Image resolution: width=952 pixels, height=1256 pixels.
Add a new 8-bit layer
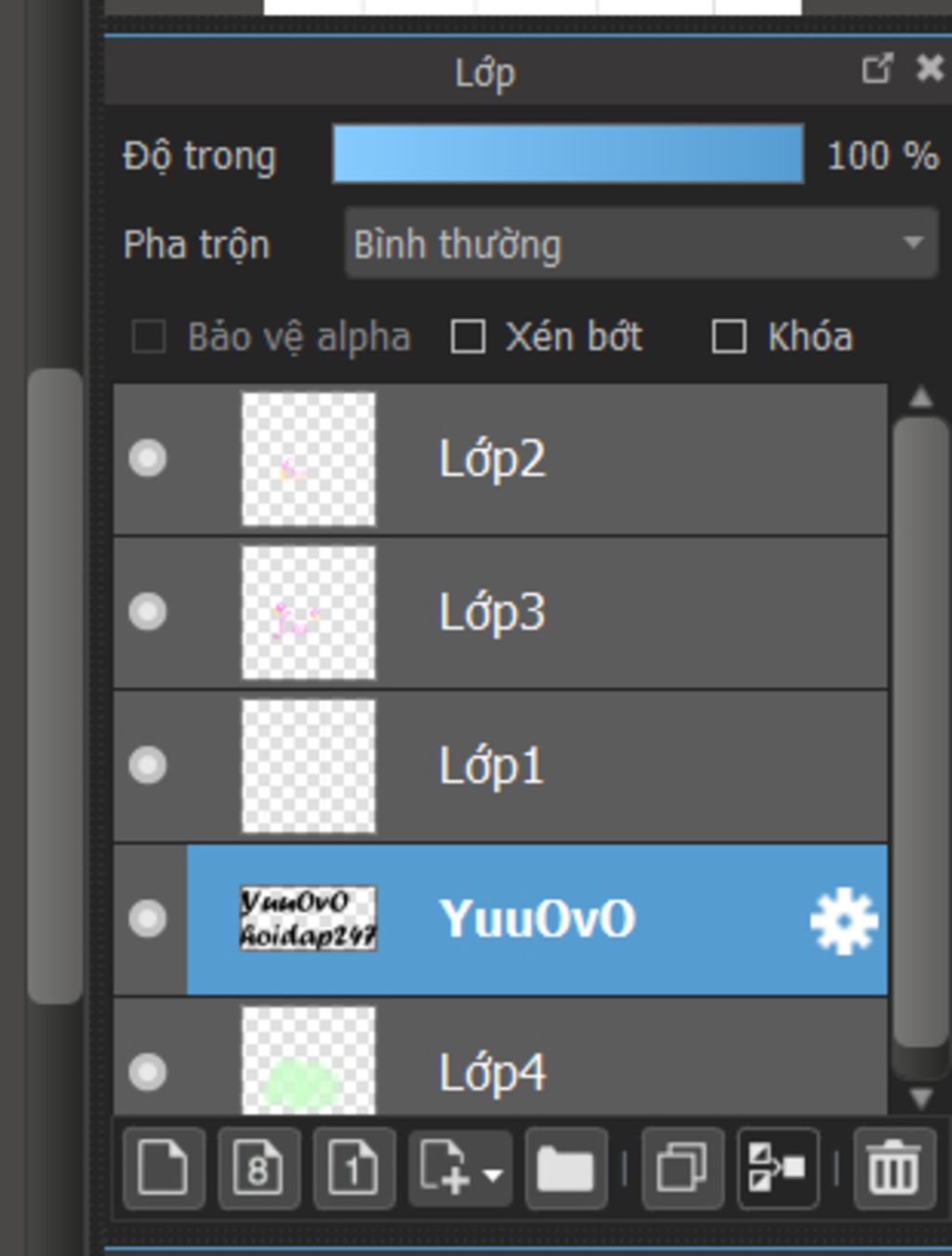(259, 1168)
